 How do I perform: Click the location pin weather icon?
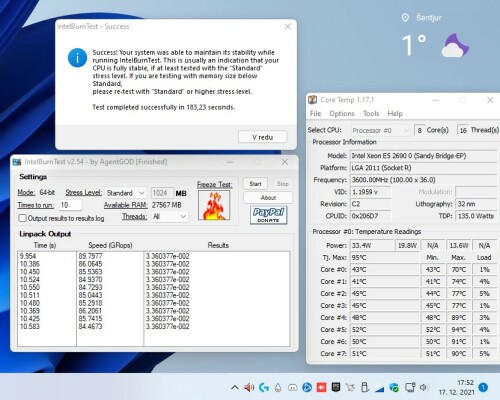click(405, 18)
